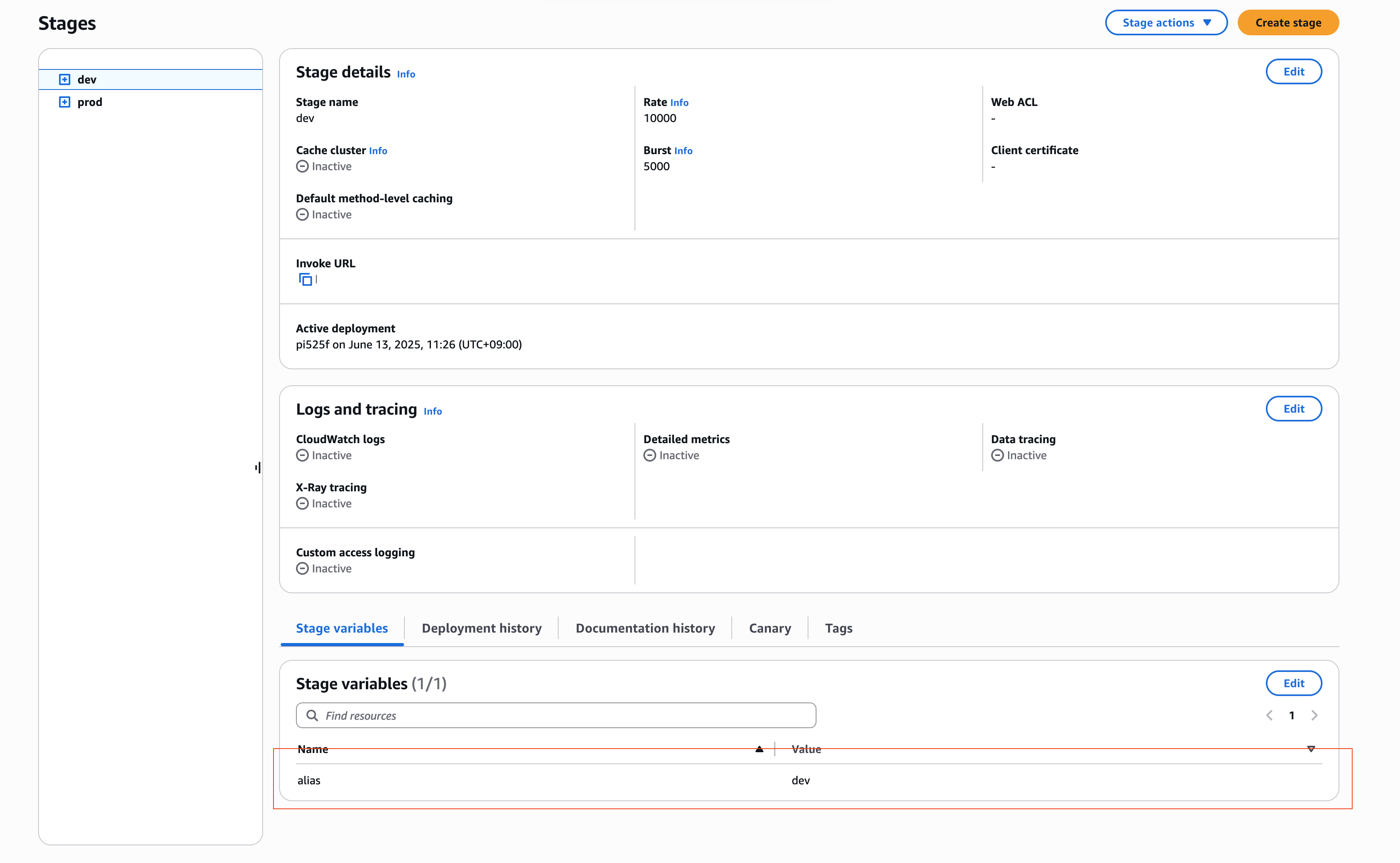Viewport: 1400px width, 863px height.
Task: Go to next page of stage variables
Action: 1314,715
